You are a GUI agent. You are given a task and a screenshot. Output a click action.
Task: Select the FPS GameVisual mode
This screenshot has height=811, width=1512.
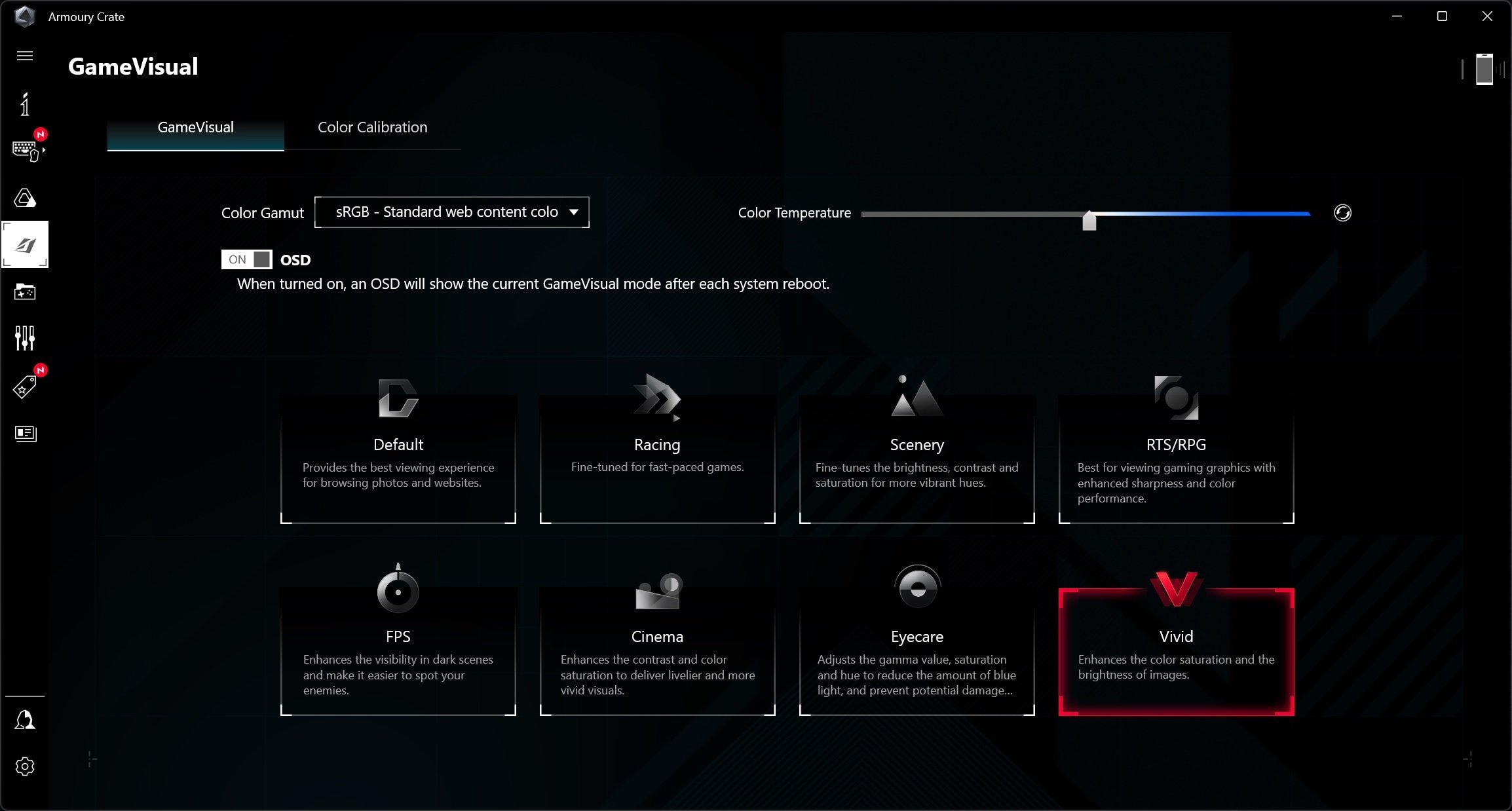pyautogui.click(x=397, y=636)
